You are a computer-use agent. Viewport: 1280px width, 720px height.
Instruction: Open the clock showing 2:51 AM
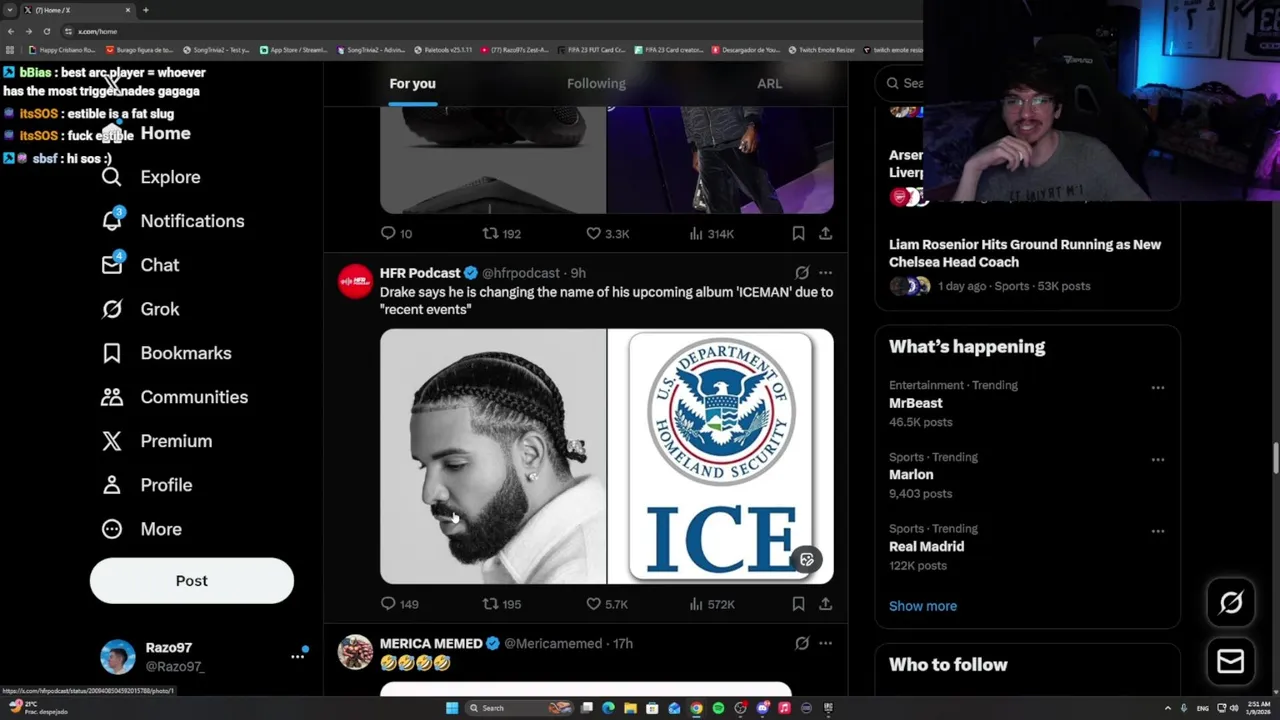click(1258, 708)
